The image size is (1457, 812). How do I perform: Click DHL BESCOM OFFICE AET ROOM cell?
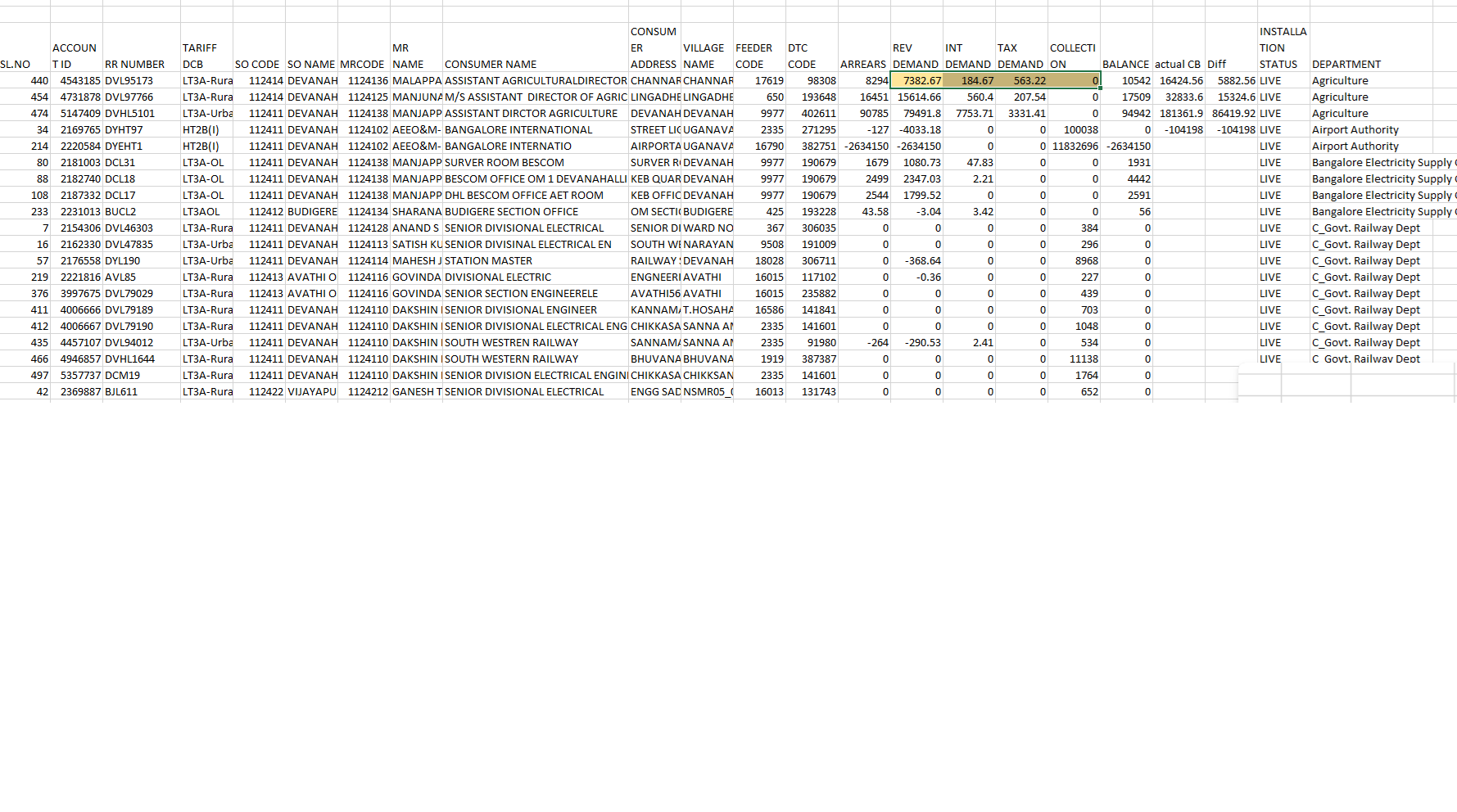[536, 195]
